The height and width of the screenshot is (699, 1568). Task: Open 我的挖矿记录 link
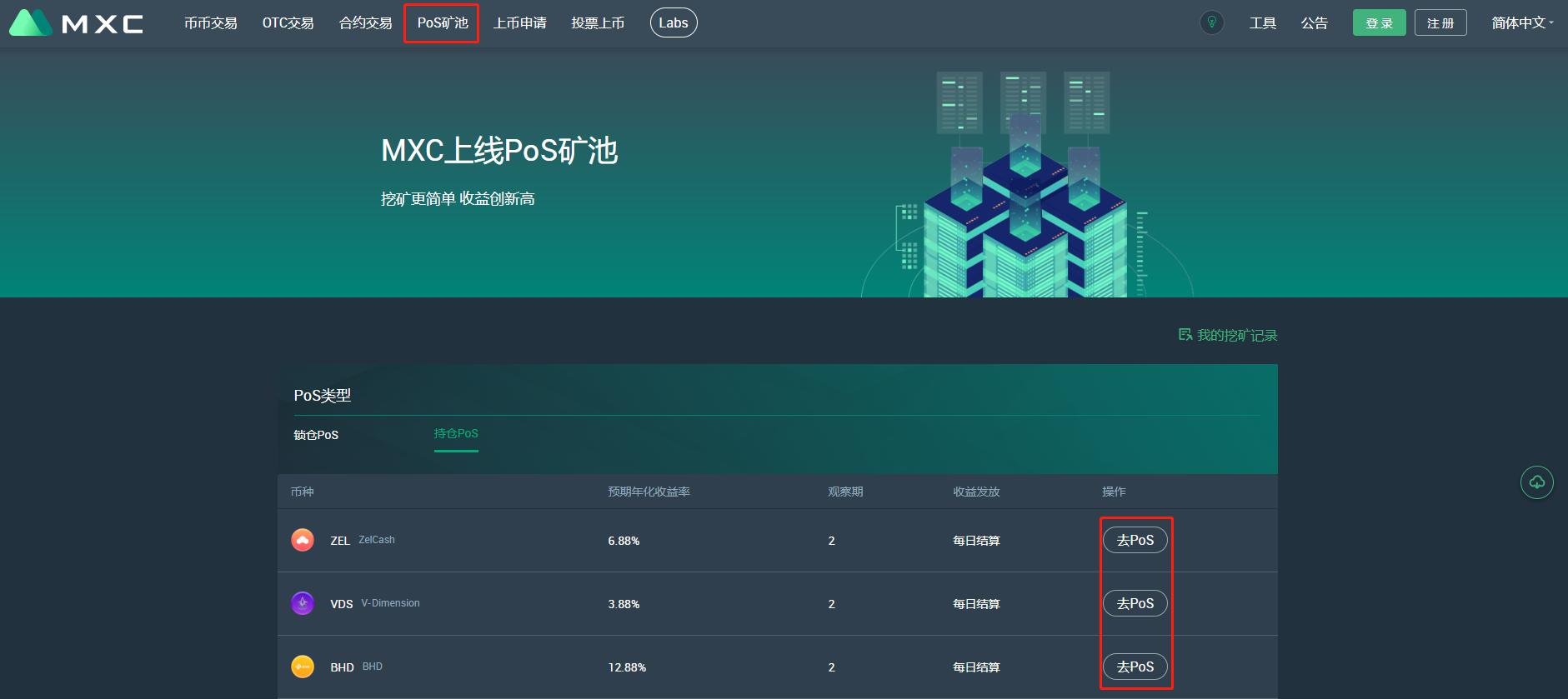click(1237, 335)
